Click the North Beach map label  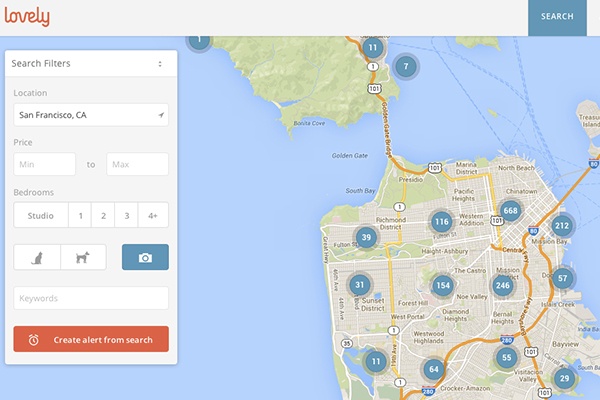coord(516,168)
